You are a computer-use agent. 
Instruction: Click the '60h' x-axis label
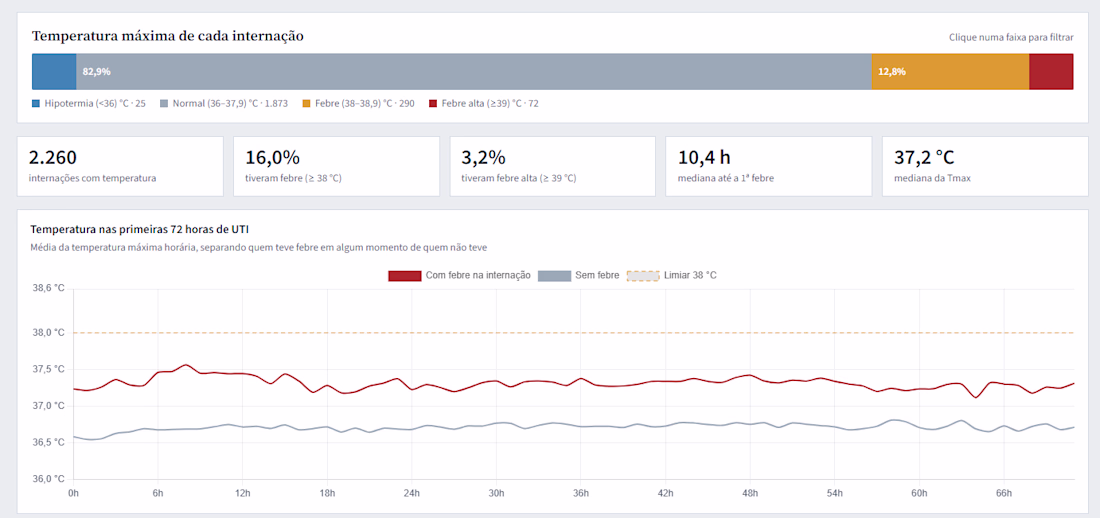[919, 493]
